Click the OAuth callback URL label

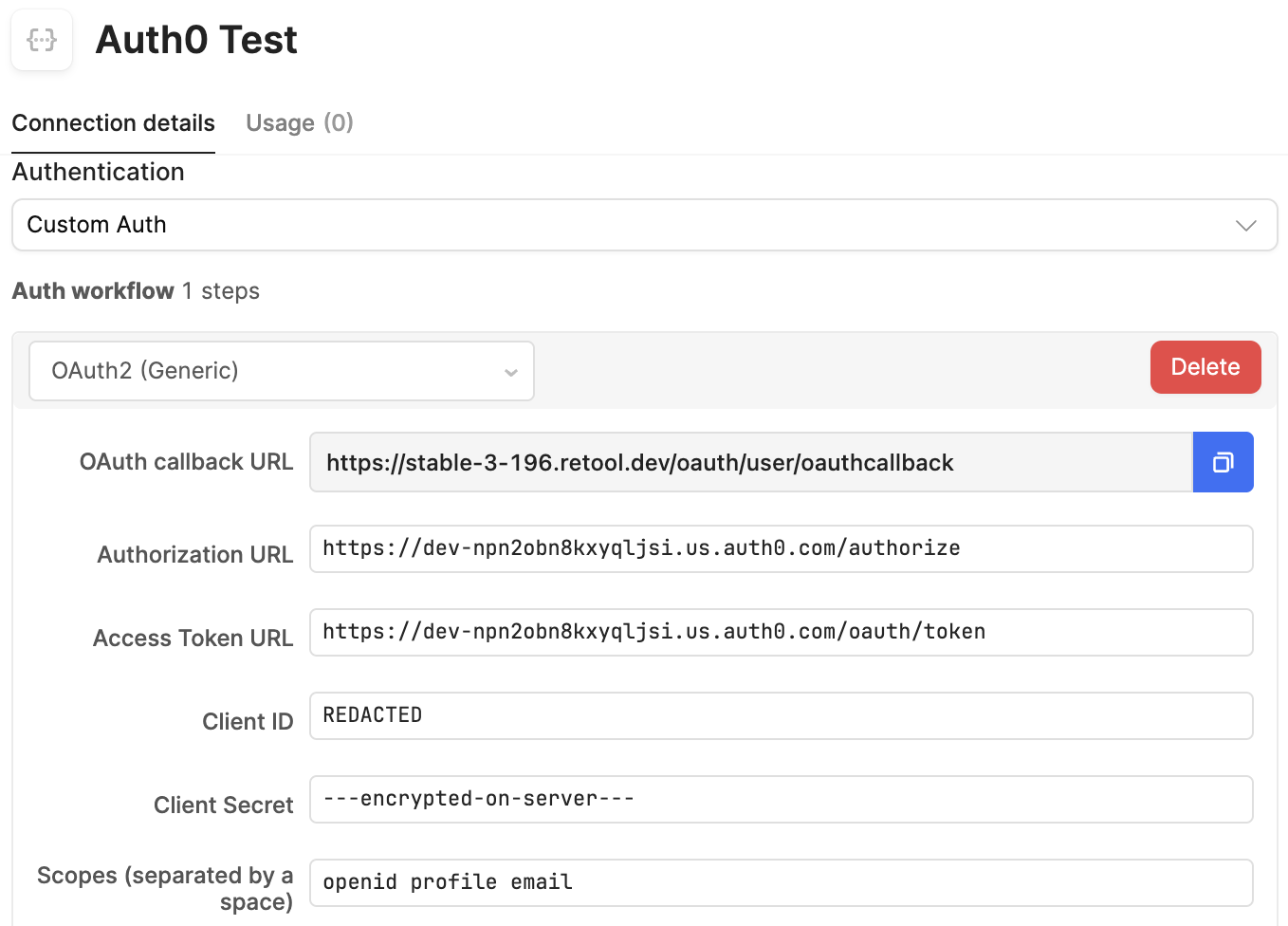point(187,462)
